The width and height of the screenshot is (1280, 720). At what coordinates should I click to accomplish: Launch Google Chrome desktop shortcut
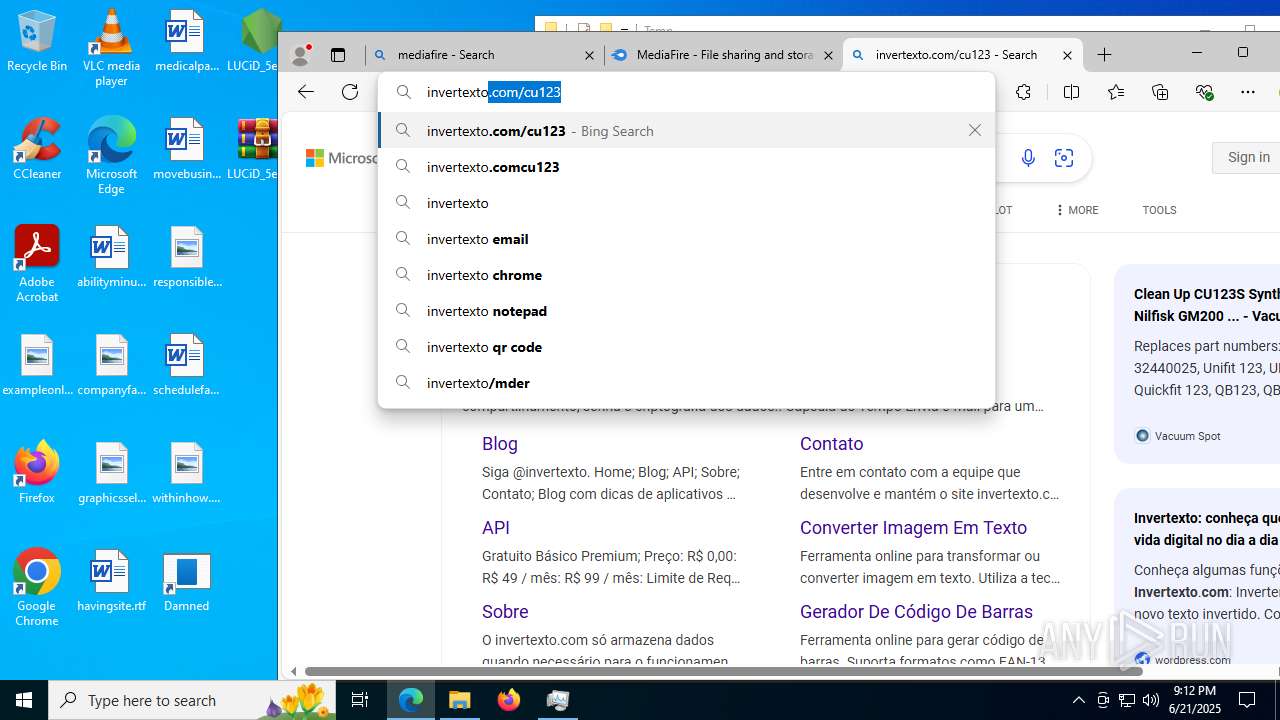[x=37, y=588]
